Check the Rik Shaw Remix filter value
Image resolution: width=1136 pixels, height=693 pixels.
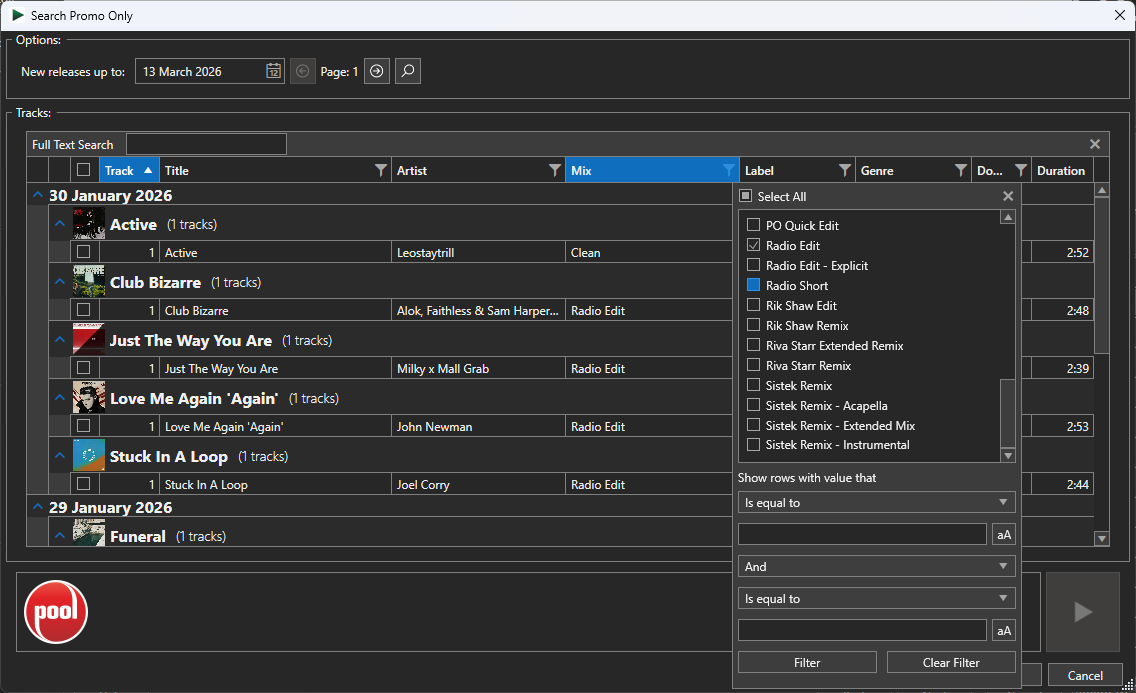(x=752, y=325)
